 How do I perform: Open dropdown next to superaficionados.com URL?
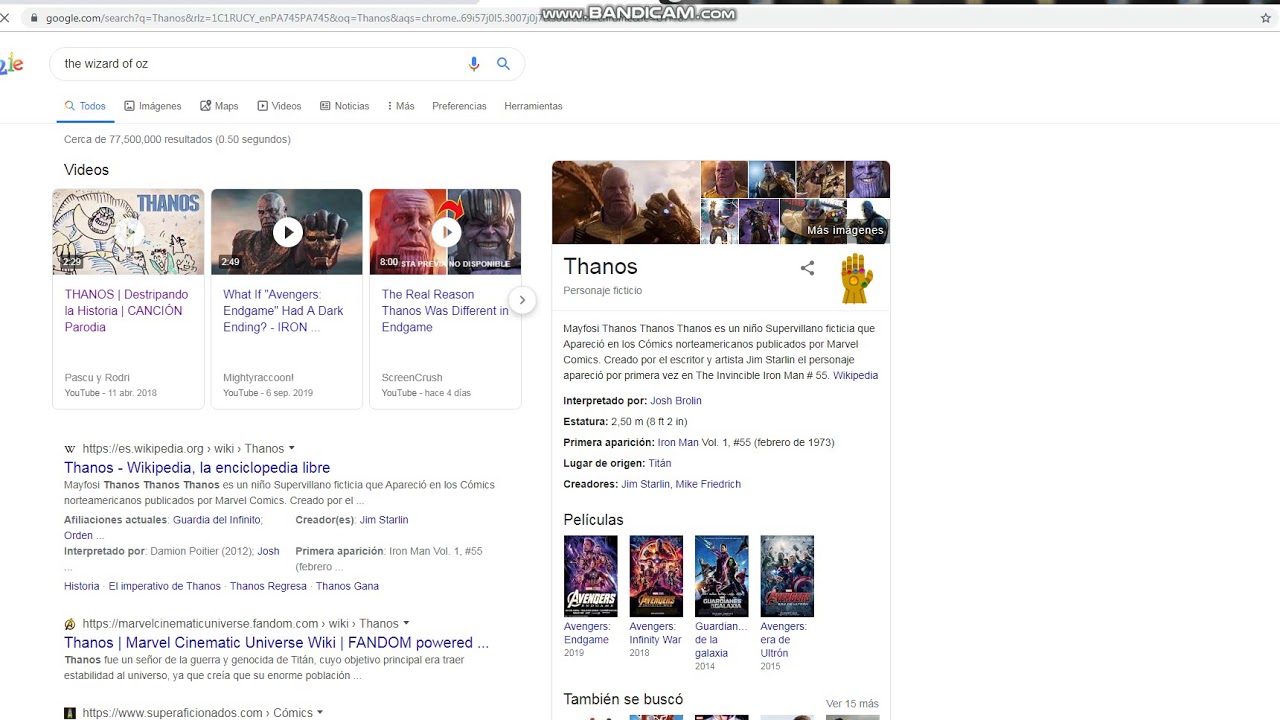click(x=320, y=713)
